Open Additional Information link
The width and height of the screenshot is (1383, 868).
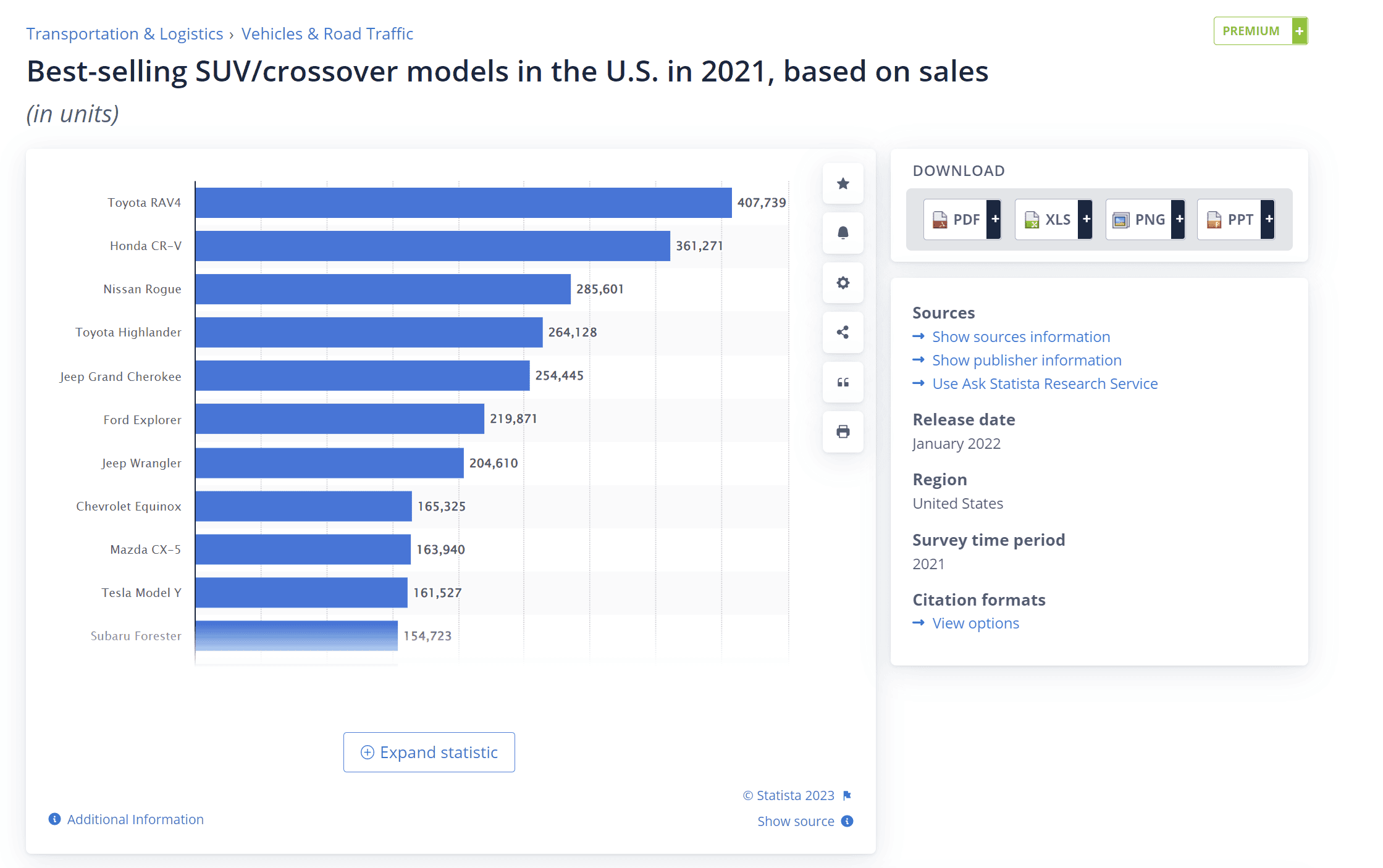(135, 819)
